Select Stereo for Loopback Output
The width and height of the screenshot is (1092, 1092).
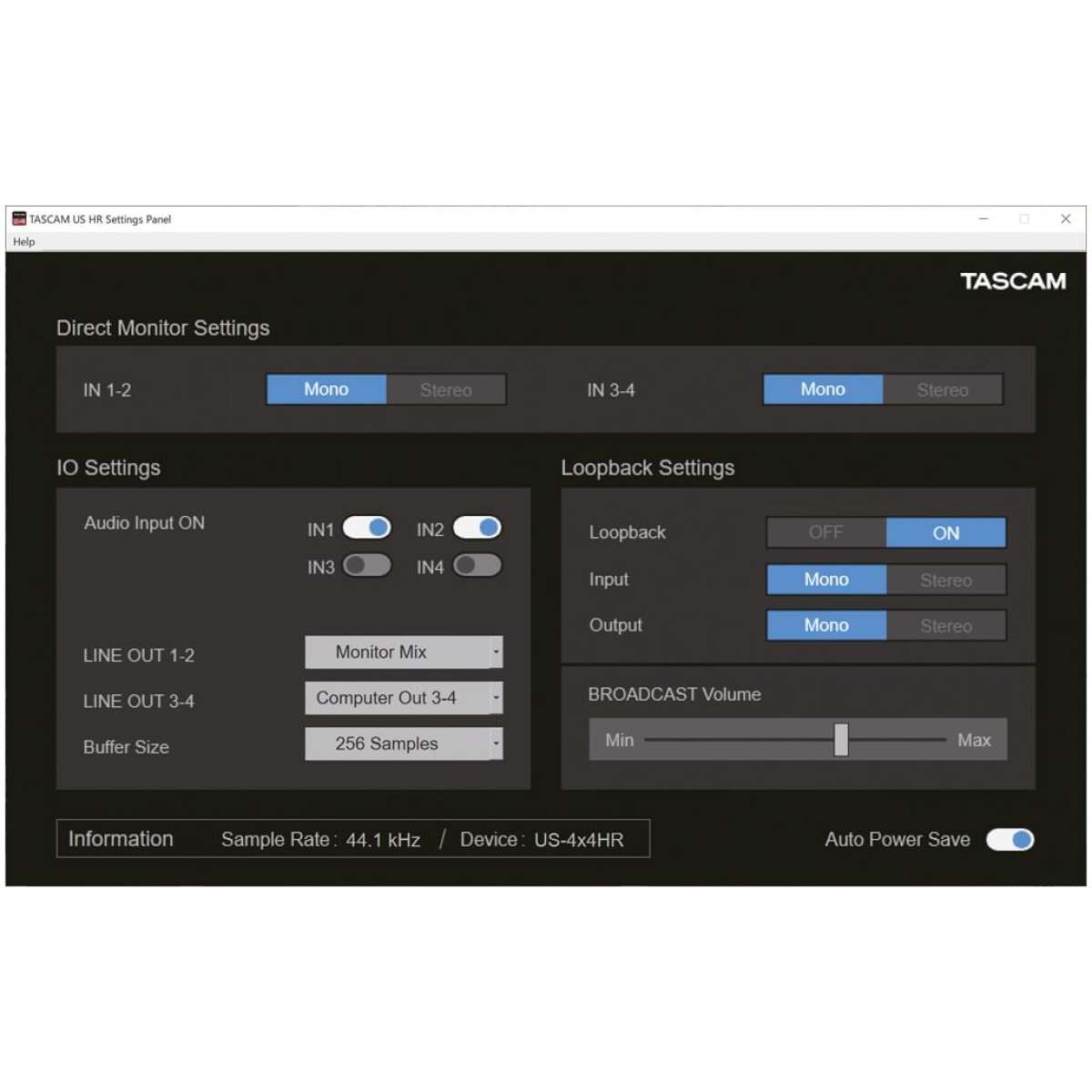[x=946, y=625]
